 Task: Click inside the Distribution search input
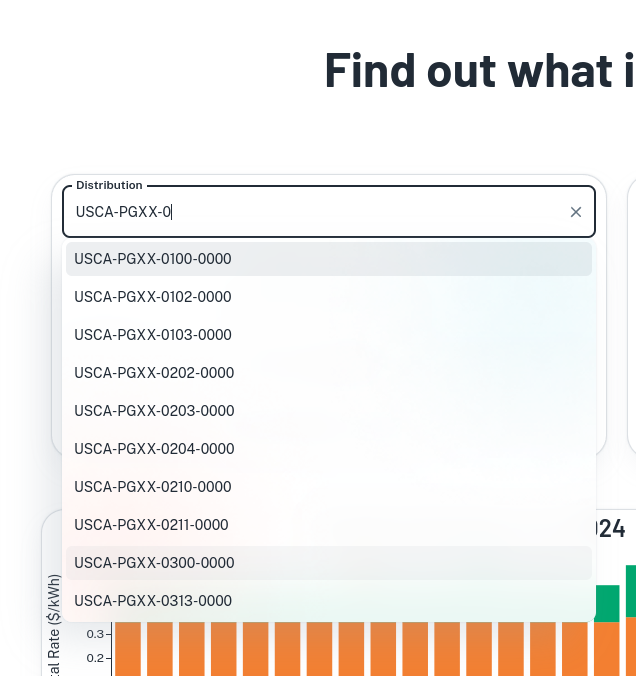pyautogui.click(x=319, y=212)
